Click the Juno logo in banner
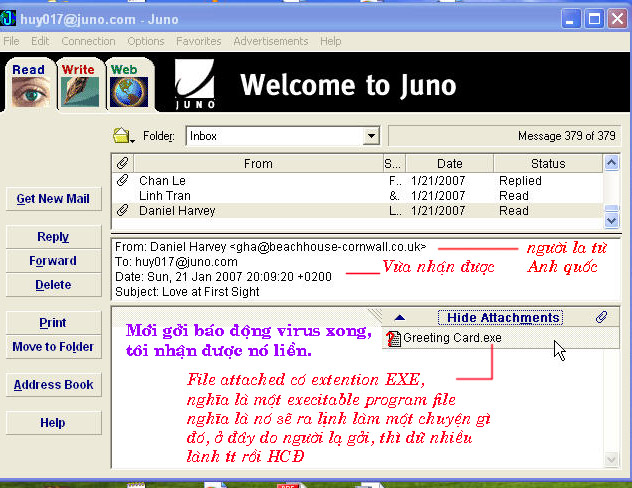 195,84
